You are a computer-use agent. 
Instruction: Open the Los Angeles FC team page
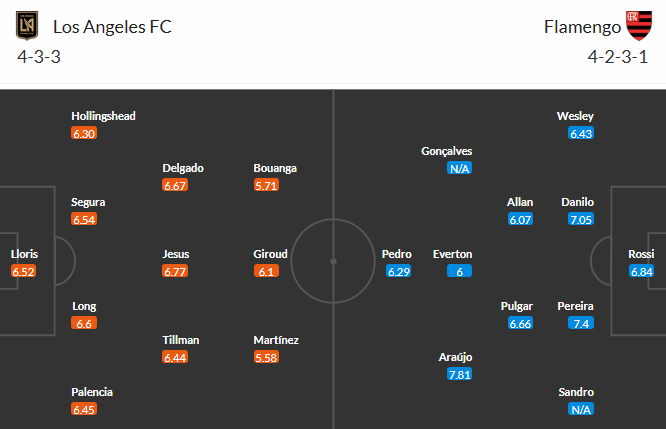(113, 27)
